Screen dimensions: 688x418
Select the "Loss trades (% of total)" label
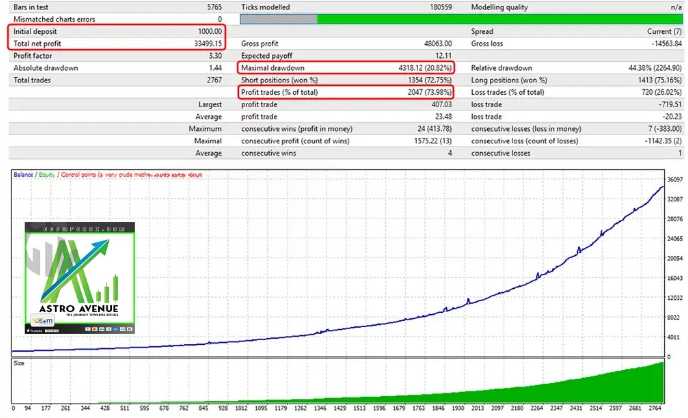[508, 92]
